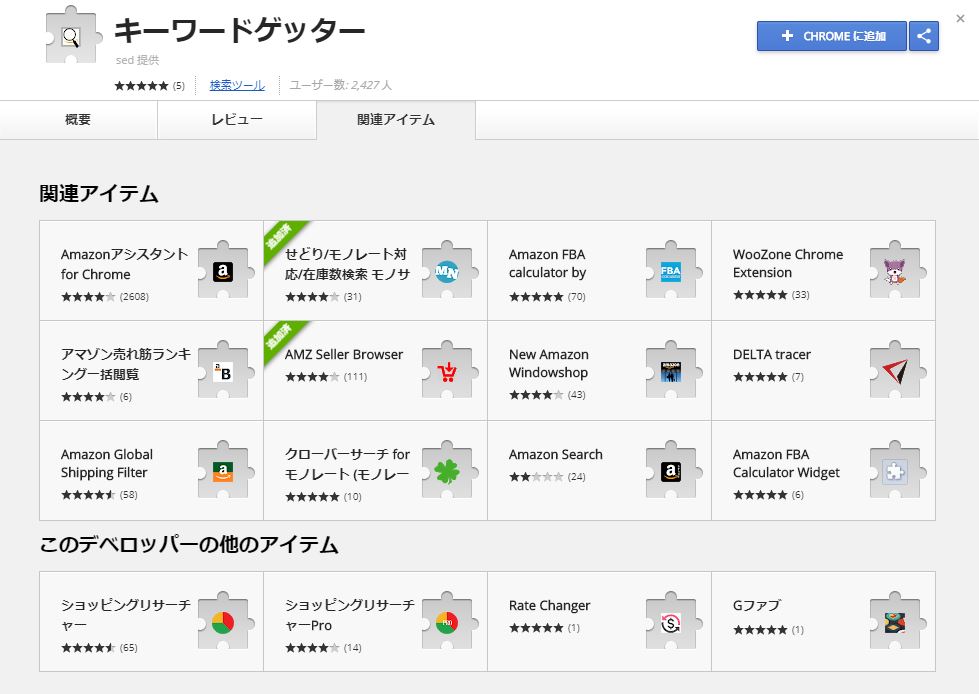979x694 pixels.
Task: Click the Rate Changer dollar icon
Action: [x=674, y=620]
